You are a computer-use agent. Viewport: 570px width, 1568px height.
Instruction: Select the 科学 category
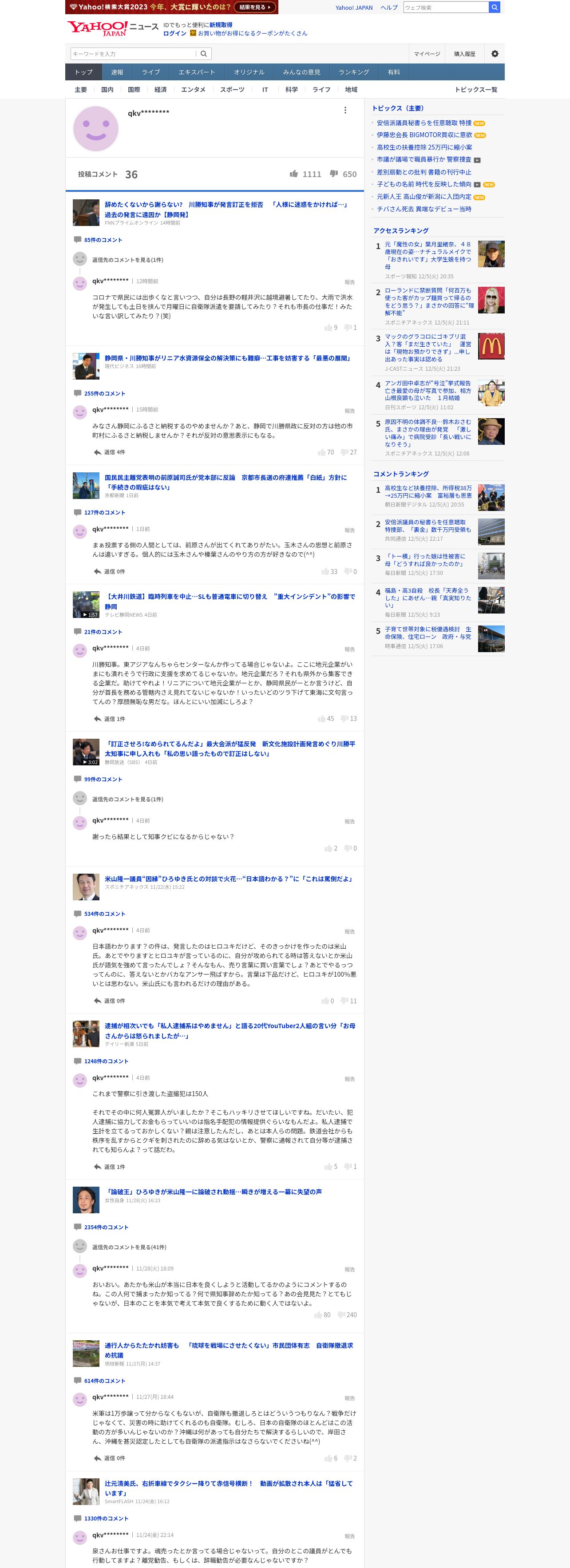[292, 90]
